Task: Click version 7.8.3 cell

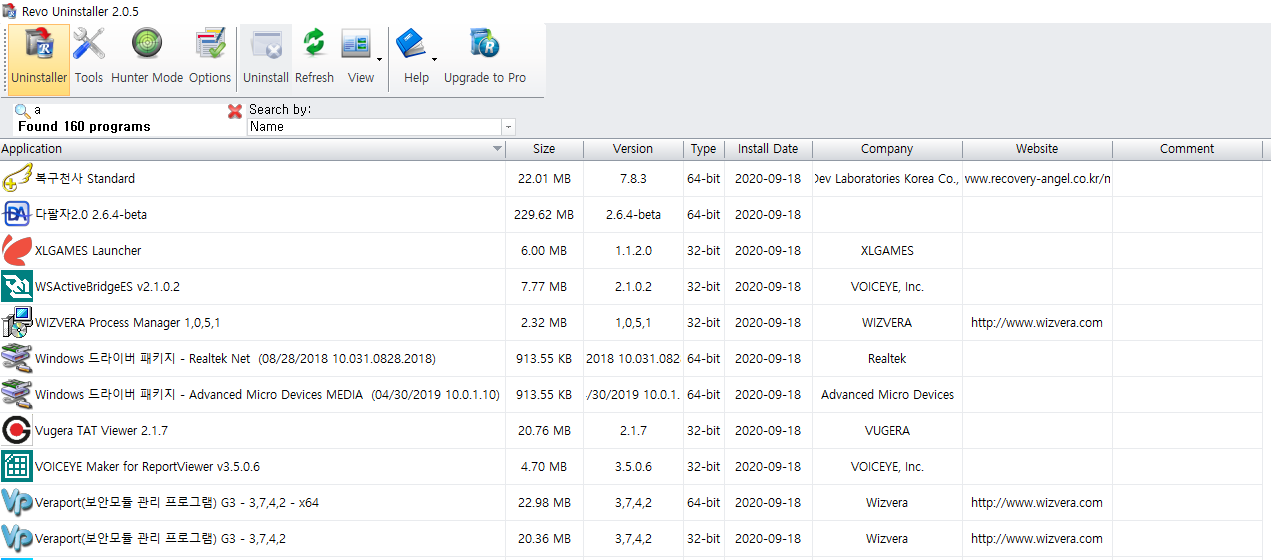Action: [633, 179]
